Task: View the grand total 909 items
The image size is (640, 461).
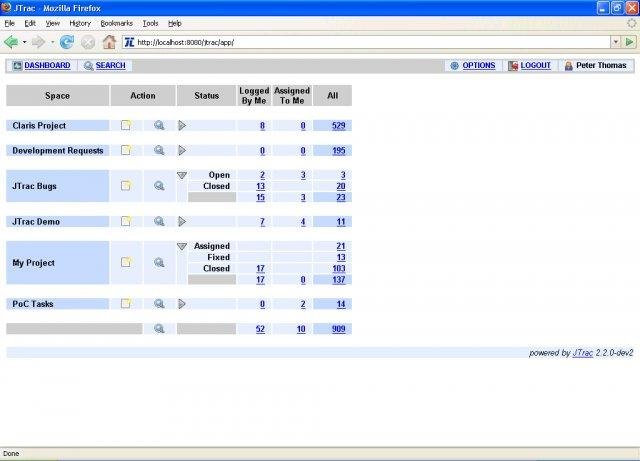Action: (338, 329)
